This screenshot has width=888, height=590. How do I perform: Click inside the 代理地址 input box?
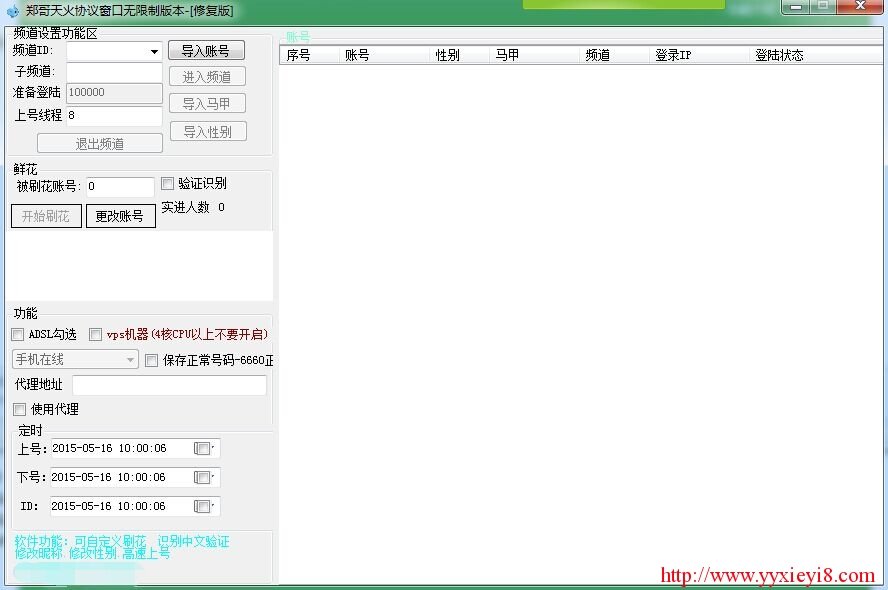coord(168,385)
